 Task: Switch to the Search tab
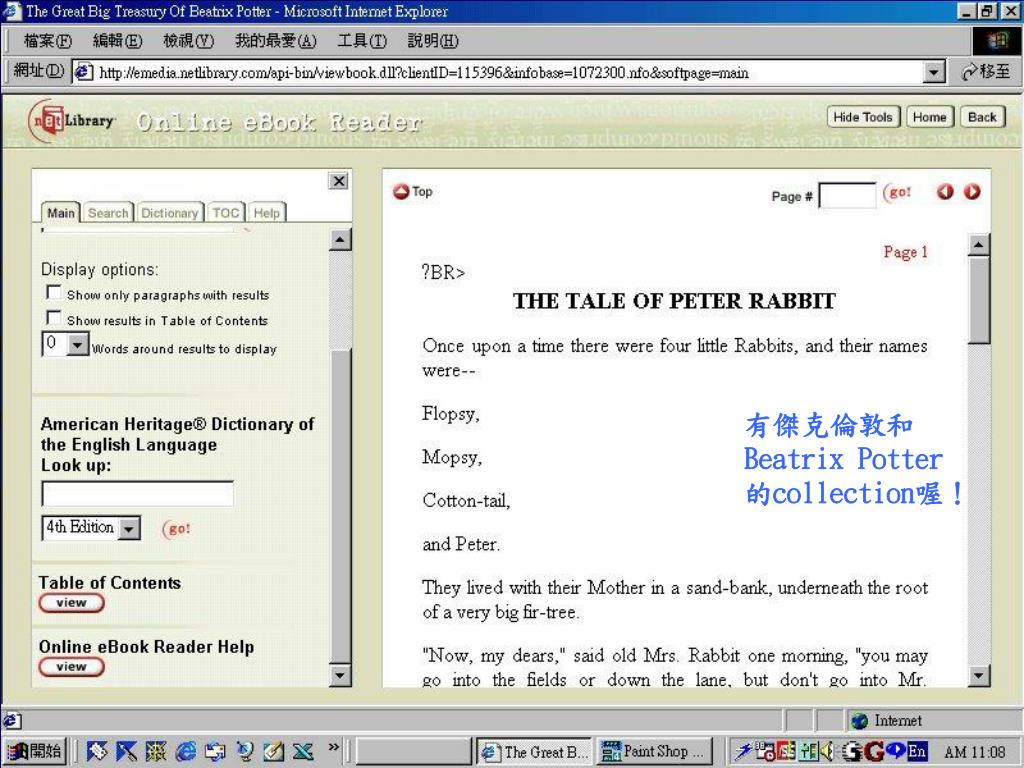click(108, 213)
